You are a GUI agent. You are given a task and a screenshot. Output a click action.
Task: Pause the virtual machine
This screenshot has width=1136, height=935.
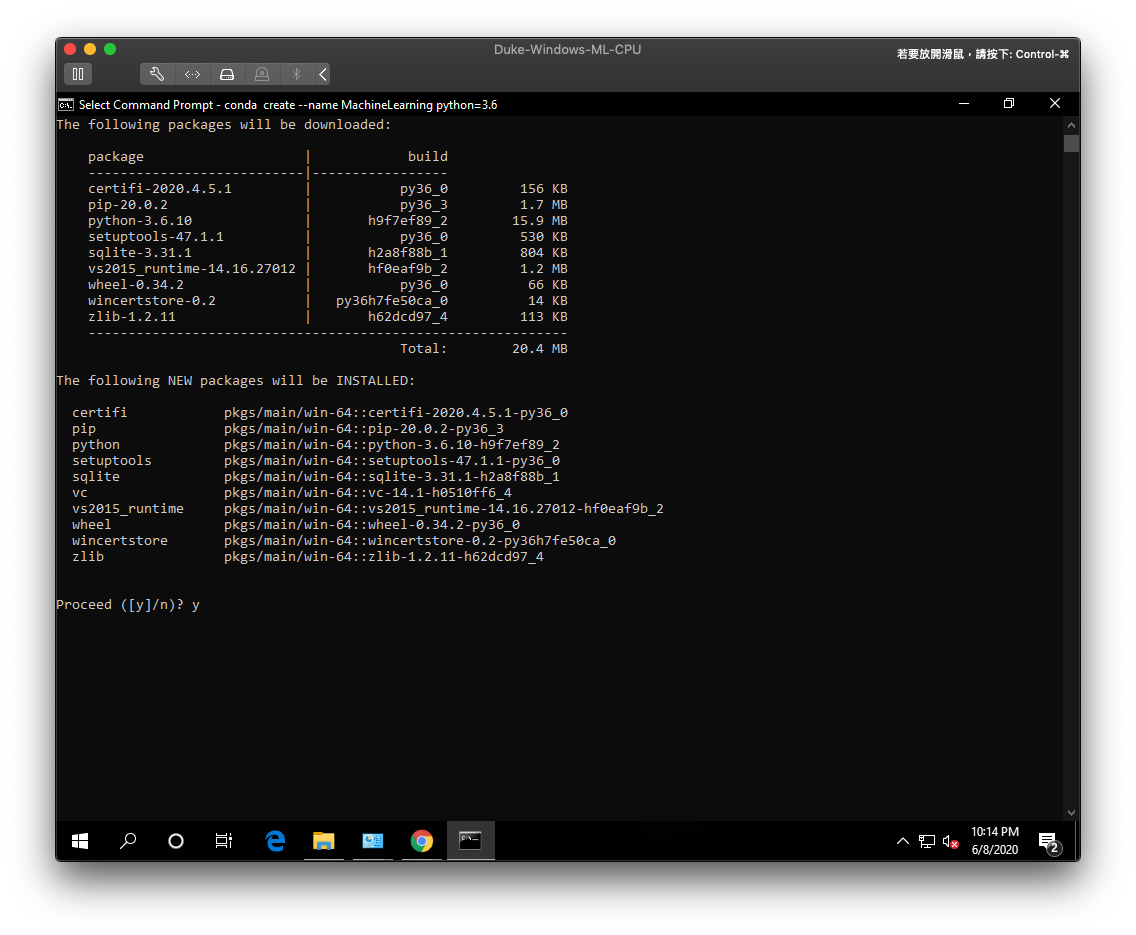coord(78,74)
